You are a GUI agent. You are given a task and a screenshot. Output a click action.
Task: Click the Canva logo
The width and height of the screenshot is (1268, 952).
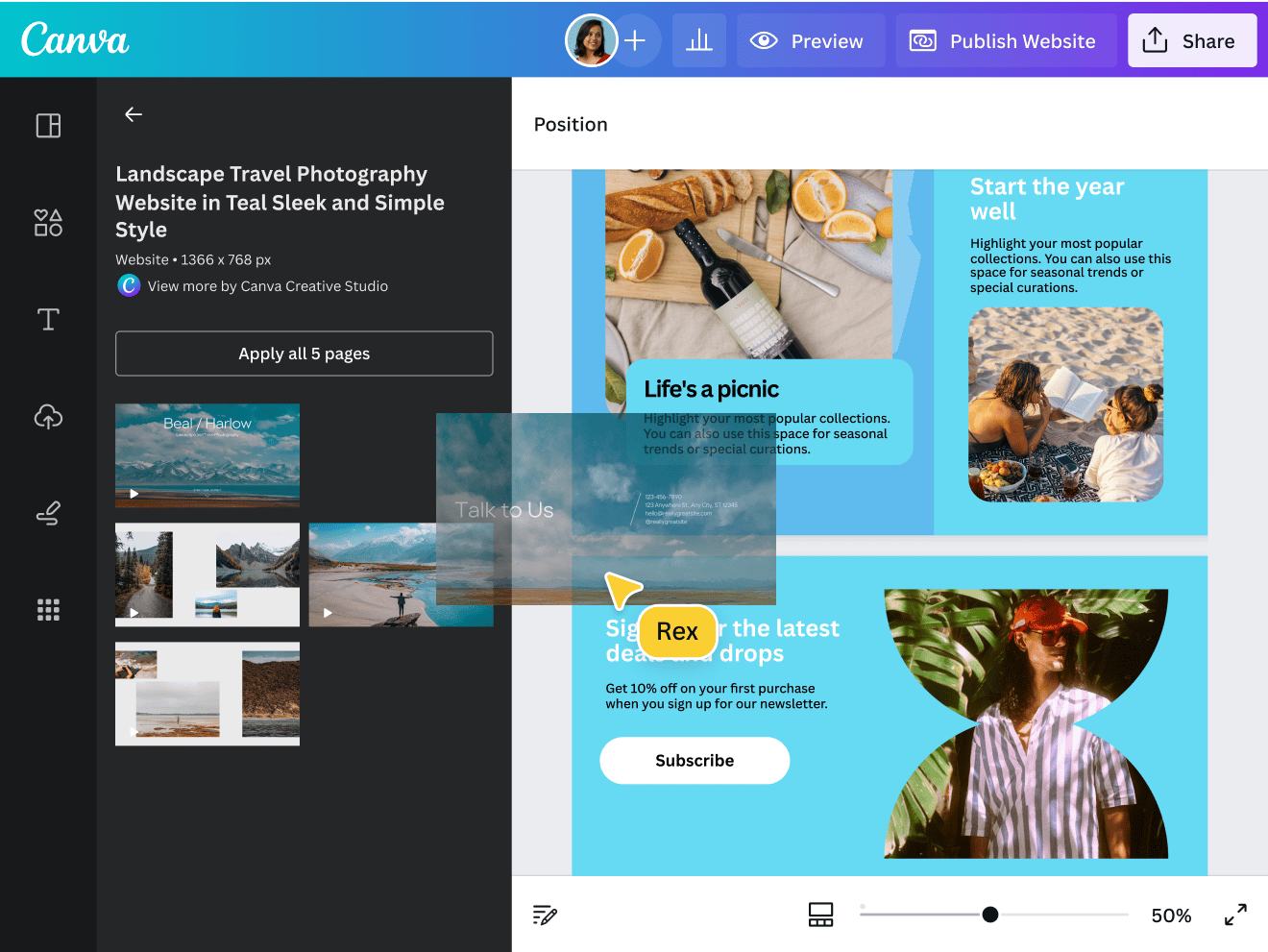75,39
